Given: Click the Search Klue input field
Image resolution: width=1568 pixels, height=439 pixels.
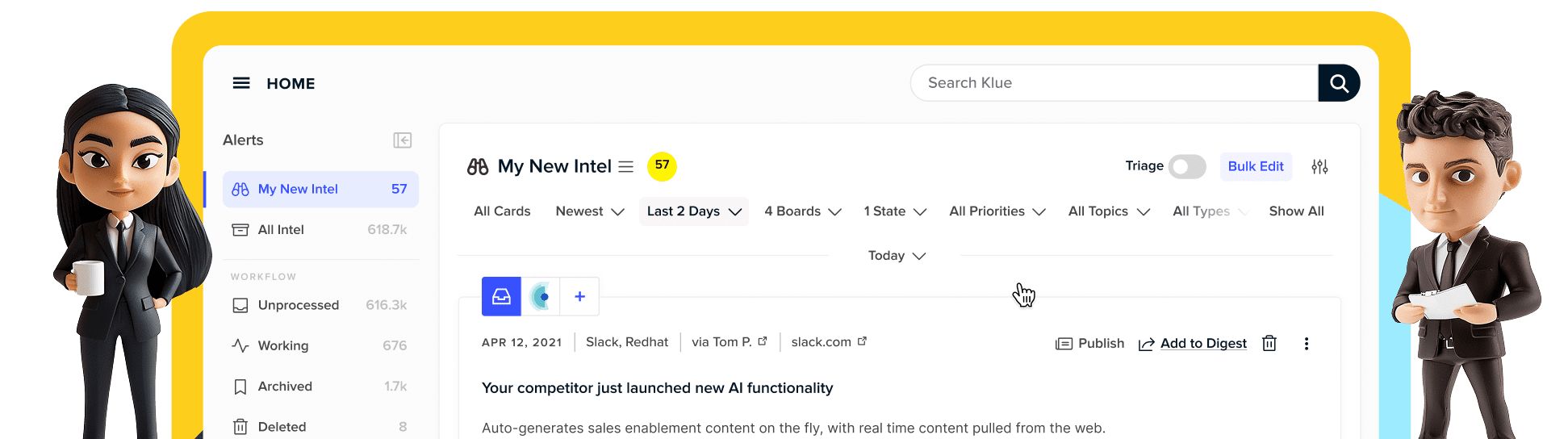Looking at the screenshot, I should (x=1114, y=83).
